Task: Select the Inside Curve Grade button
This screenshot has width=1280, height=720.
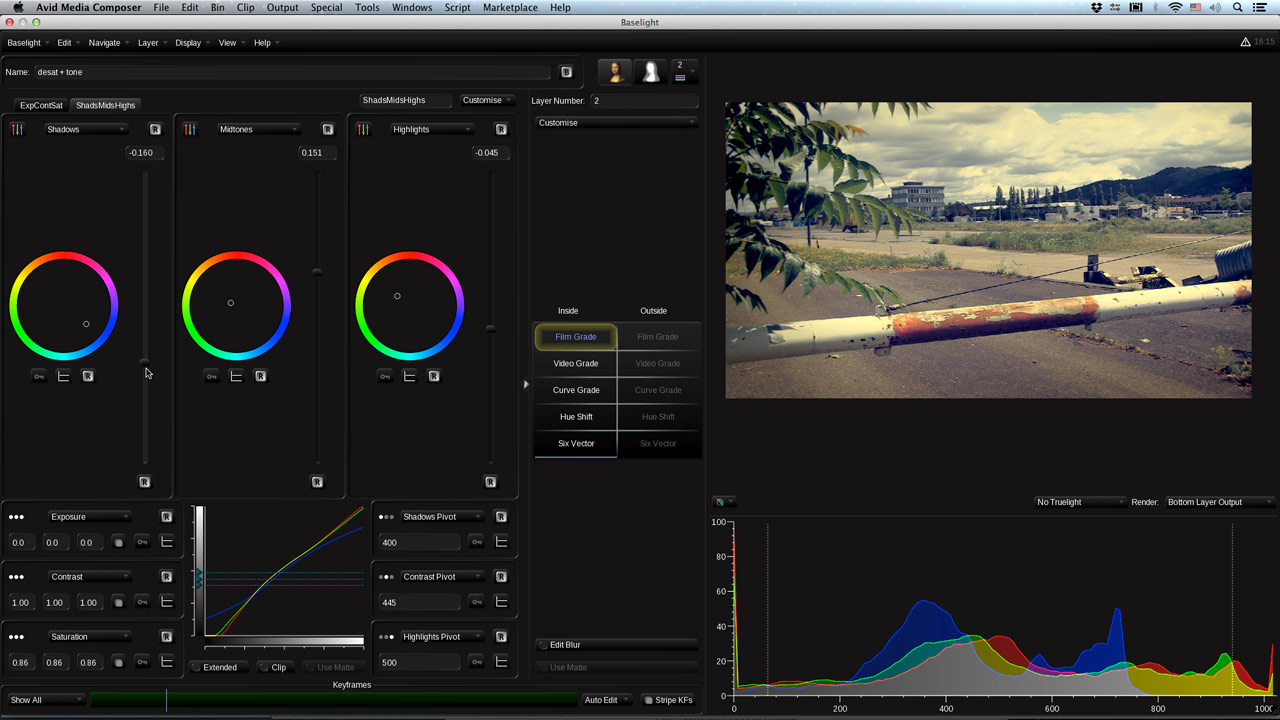Action: point(576,390)
